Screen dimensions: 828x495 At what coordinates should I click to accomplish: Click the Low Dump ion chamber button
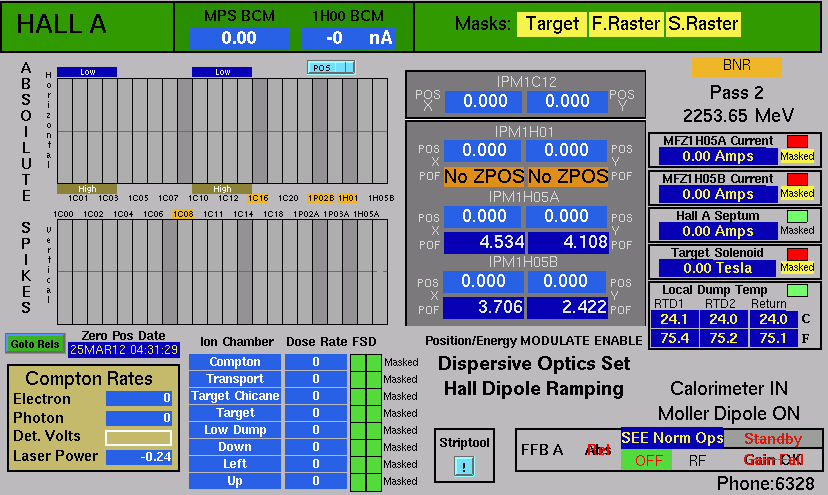pyautogui.click(x=235, y=430)
